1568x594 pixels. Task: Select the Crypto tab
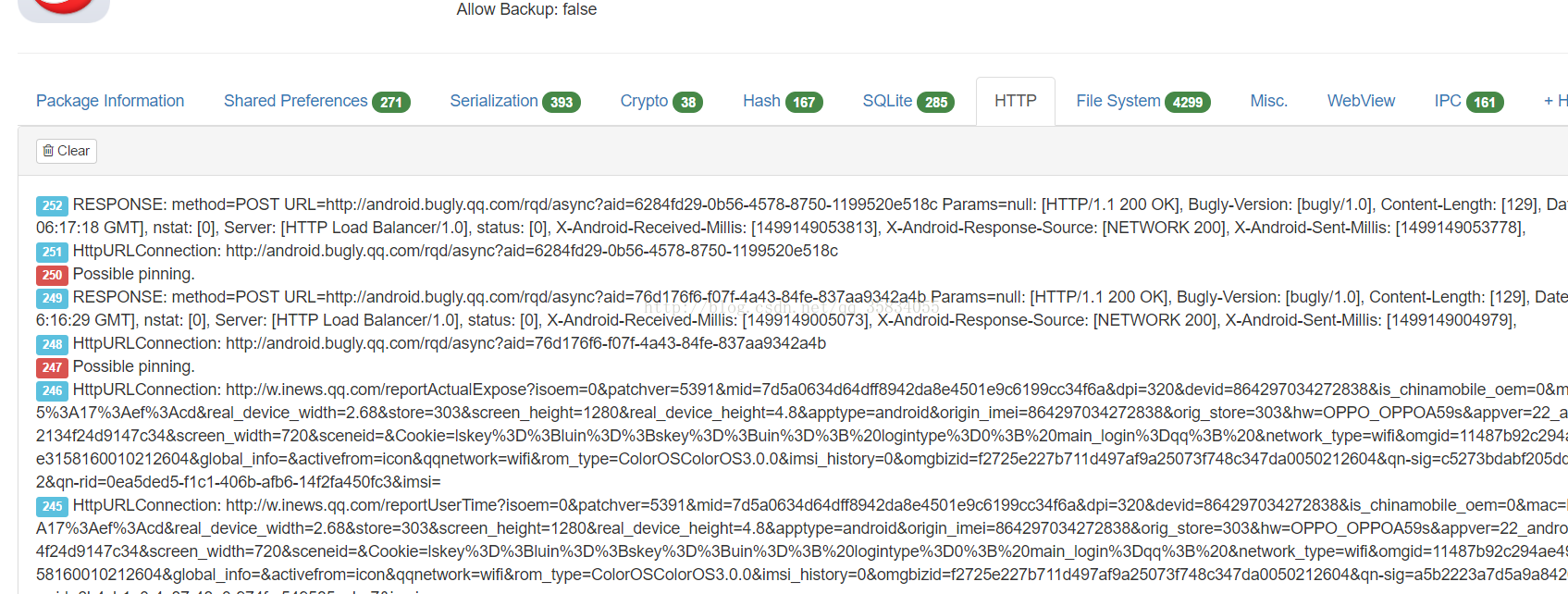pos(661,101)
